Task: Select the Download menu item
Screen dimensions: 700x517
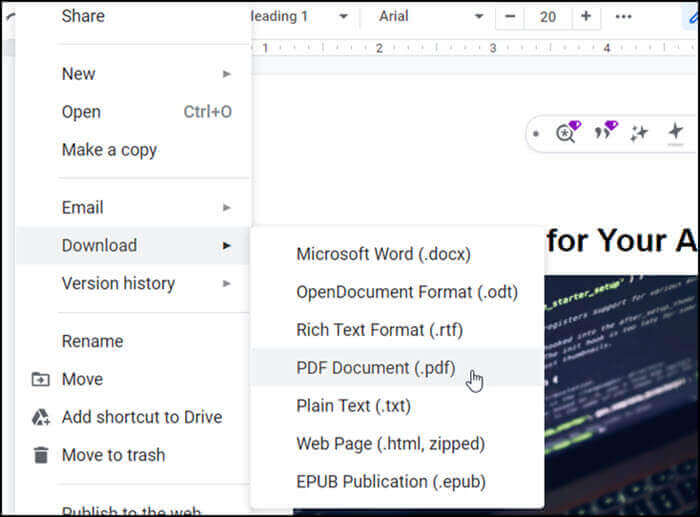Action: (132, 246)
